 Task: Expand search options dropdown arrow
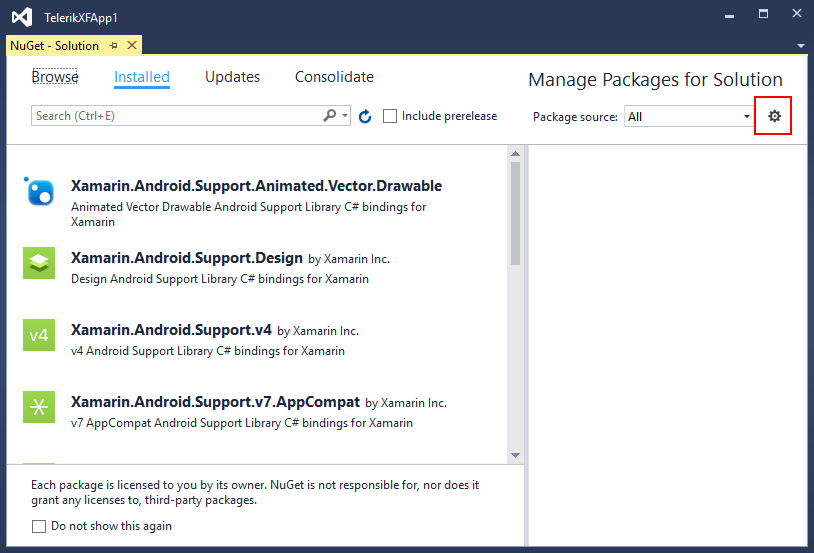(345, 115)
